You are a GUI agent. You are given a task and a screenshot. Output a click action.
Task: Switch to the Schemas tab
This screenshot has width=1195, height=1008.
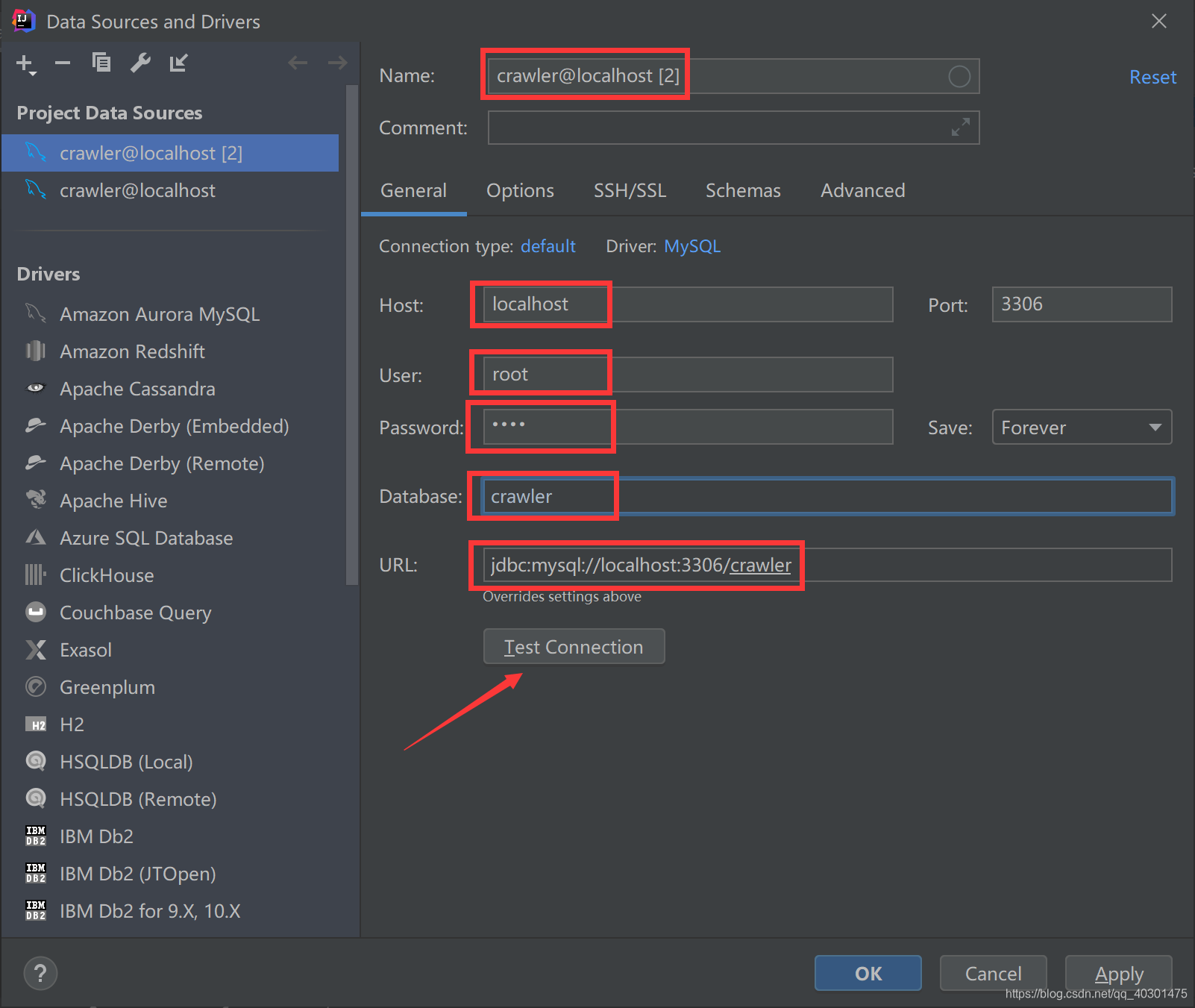(x=743, y=191)
